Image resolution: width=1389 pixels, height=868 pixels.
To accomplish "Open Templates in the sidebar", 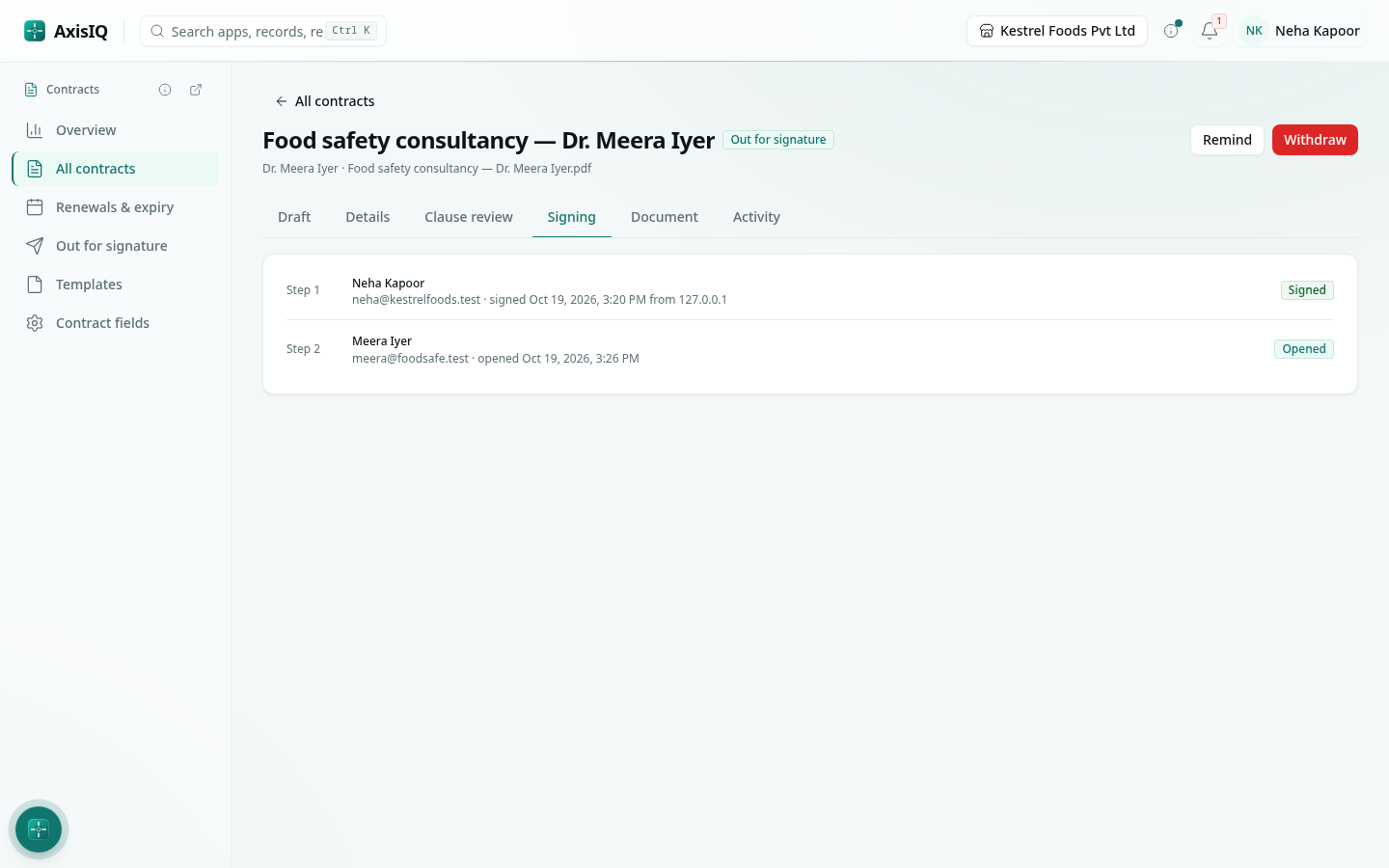I will click(x=116, y=285).
